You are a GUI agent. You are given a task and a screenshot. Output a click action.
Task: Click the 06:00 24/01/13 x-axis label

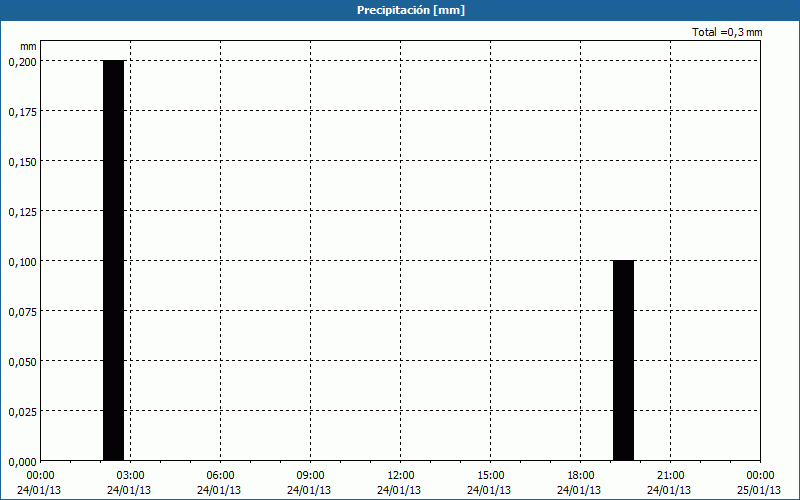pos(219,483)
